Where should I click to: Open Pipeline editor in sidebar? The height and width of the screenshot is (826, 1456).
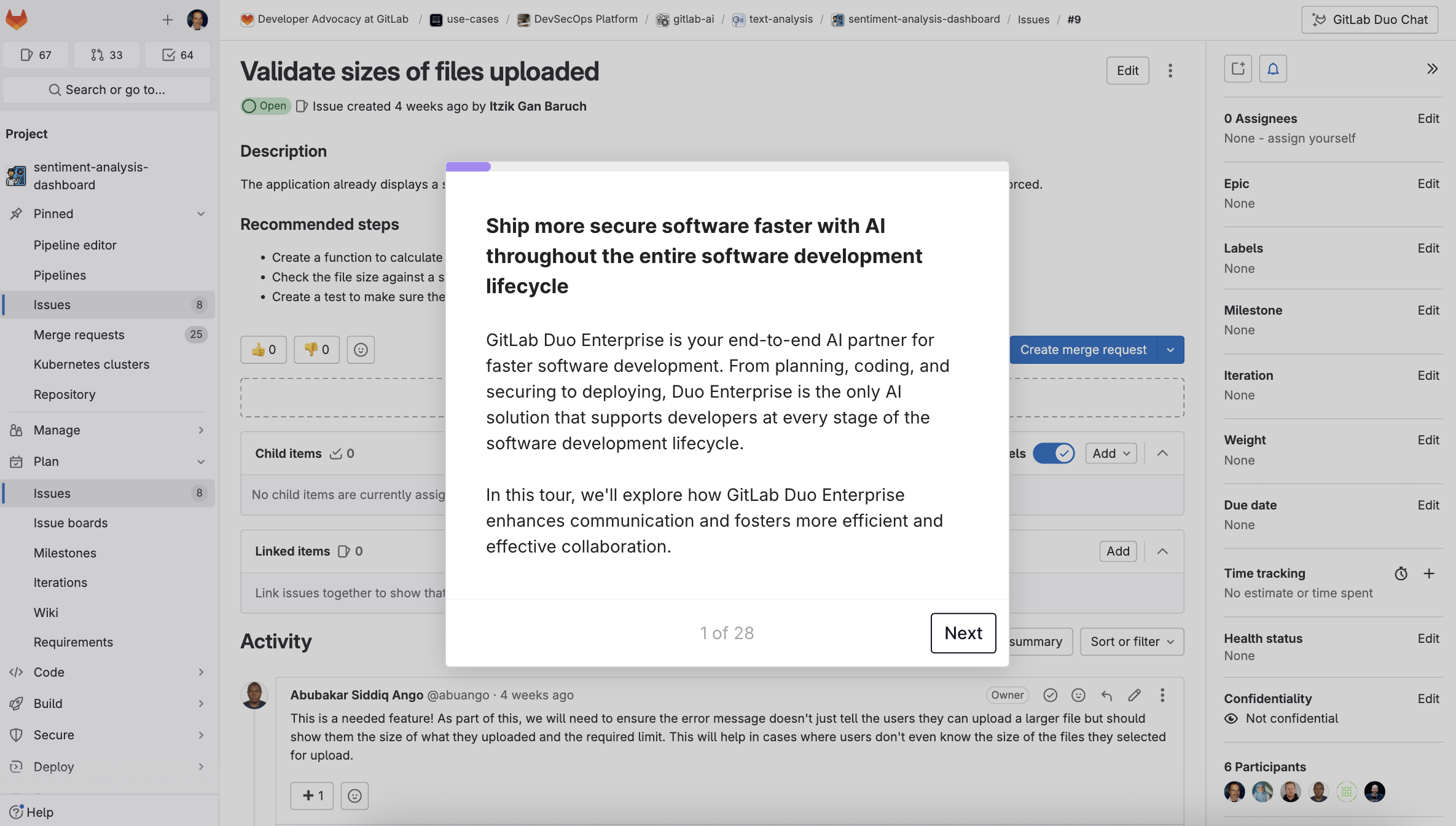point(75,245)
